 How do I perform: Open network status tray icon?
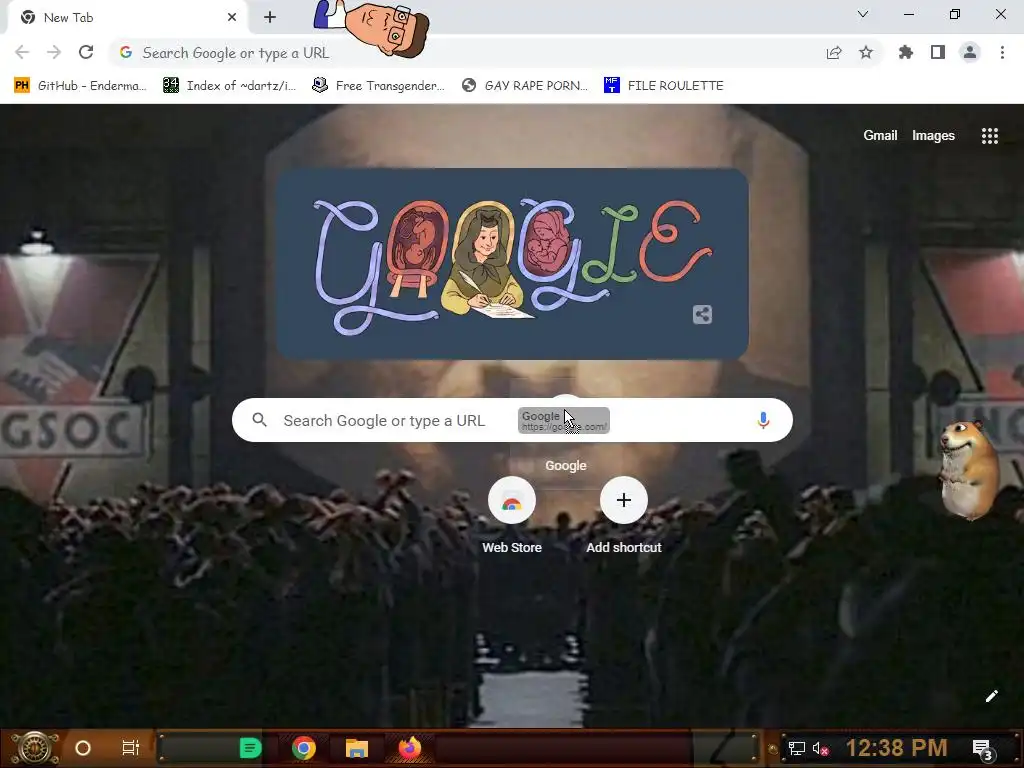(x=797, y=748)
